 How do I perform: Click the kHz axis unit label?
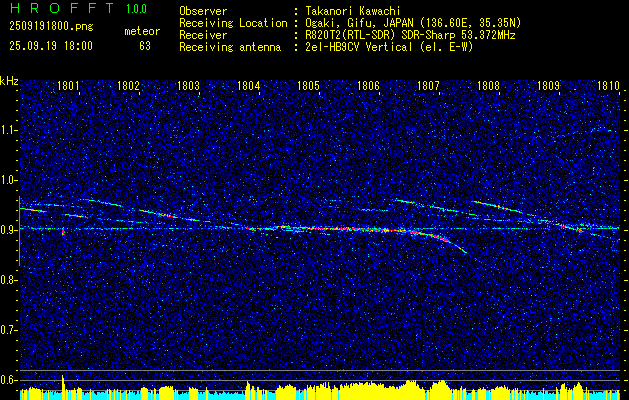pos(9,81)
